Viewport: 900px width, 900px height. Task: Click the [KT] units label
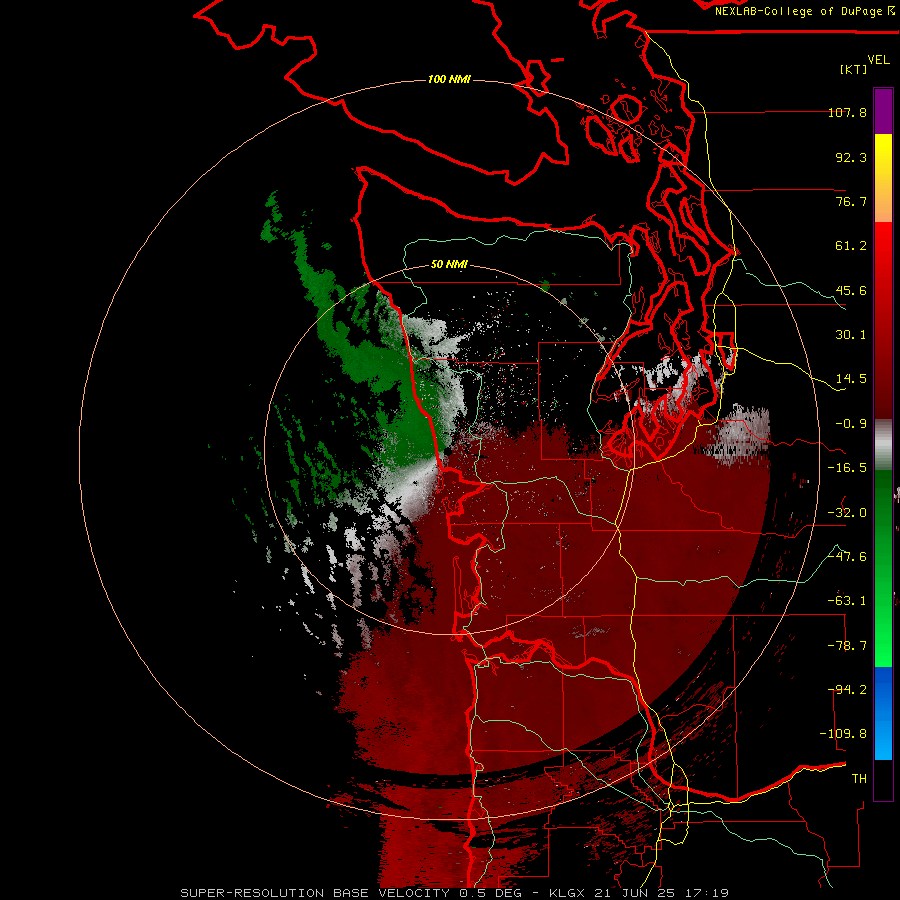point(853,69)
